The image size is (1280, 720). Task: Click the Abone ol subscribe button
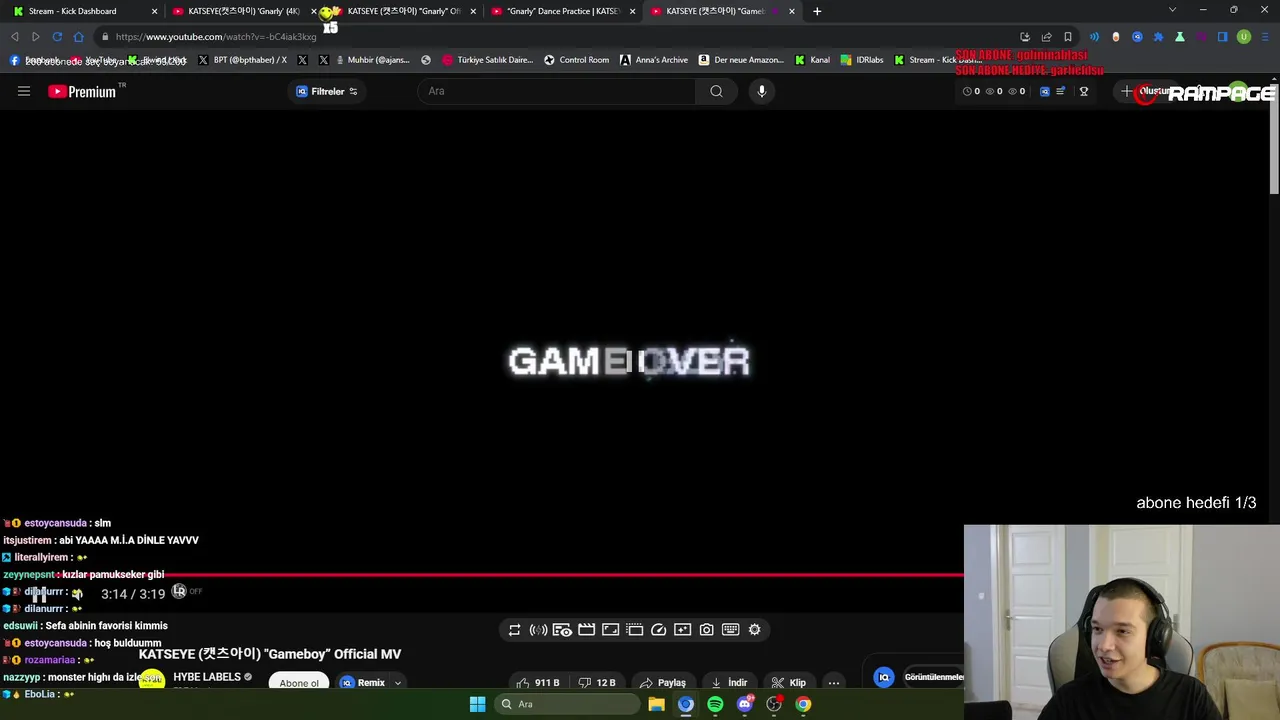tap(299, 683)
